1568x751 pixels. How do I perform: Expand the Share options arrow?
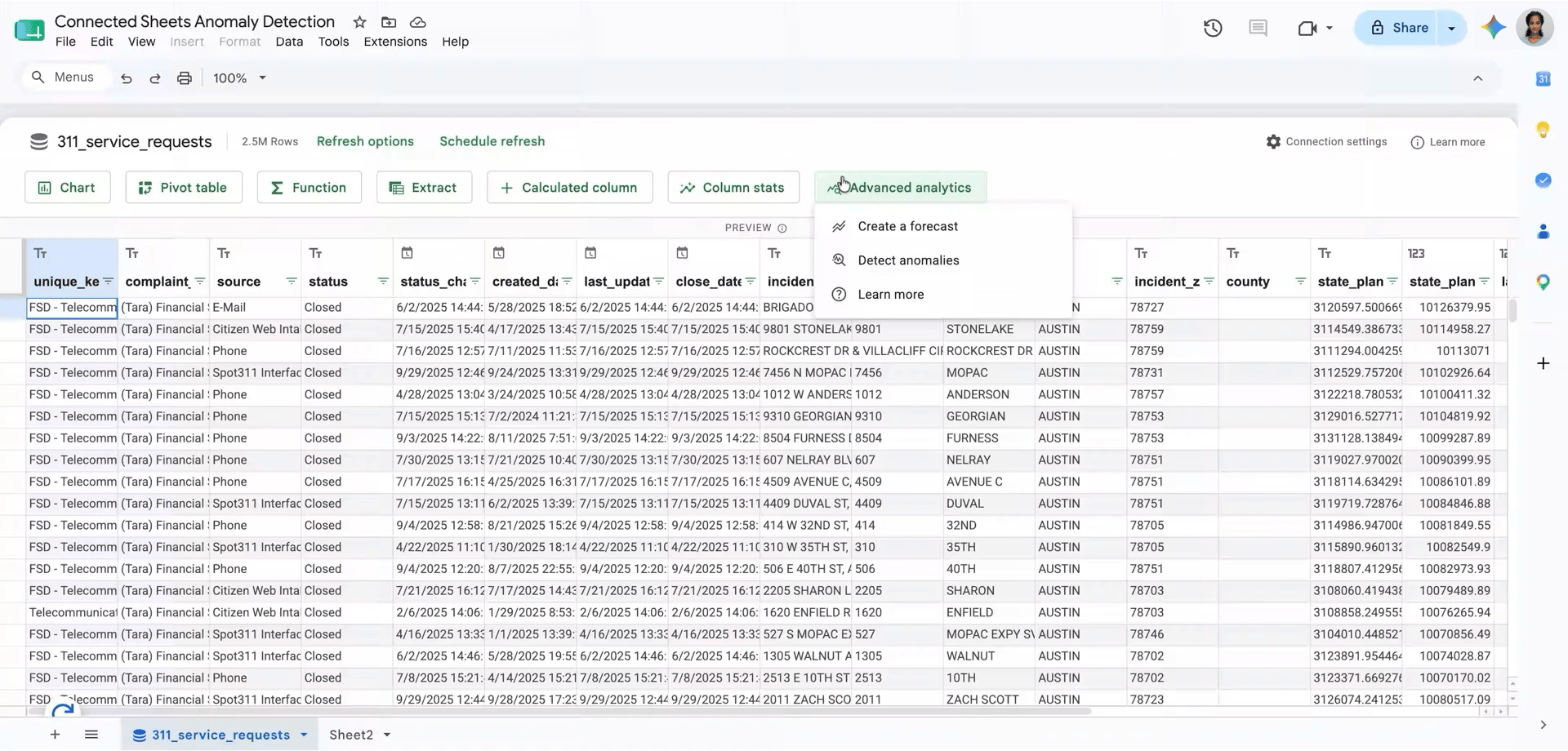point(1451,28)
